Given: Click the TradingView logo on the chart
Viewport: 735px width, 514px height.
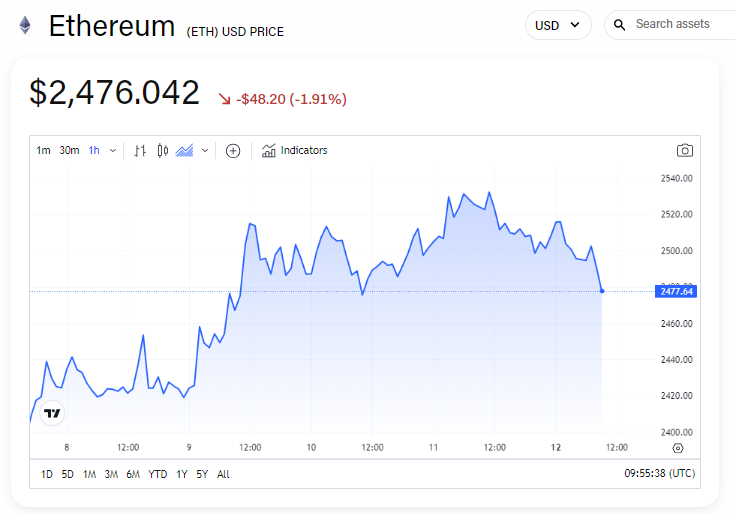Looking at the screenshot, I should pos(53,412).
